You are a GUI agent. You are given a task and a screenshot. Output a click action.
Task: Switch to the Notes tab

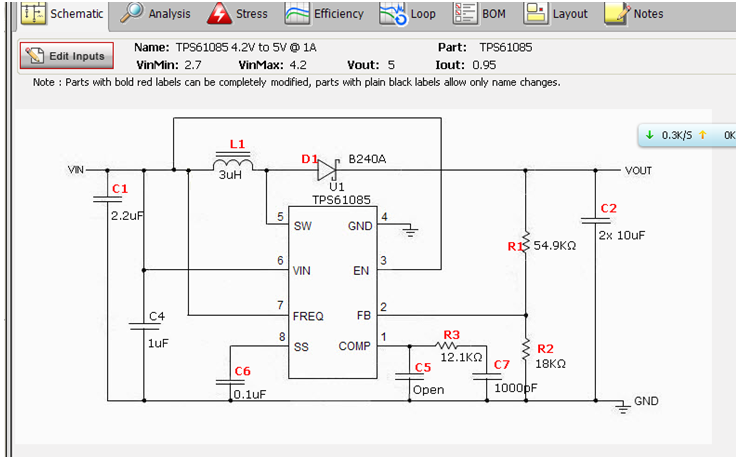[x=634, y=14]
